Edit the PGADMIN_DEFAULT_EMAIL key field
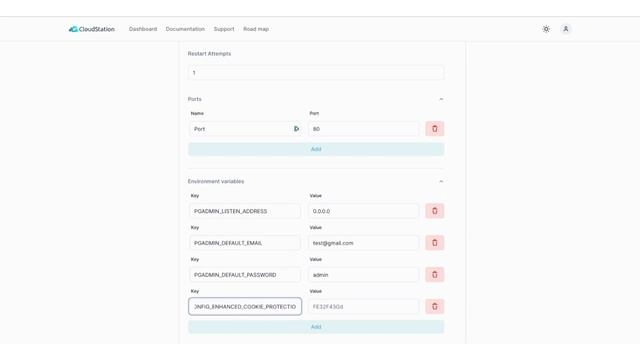Viewport: 640px width, 360px height. tap(245, 243)
